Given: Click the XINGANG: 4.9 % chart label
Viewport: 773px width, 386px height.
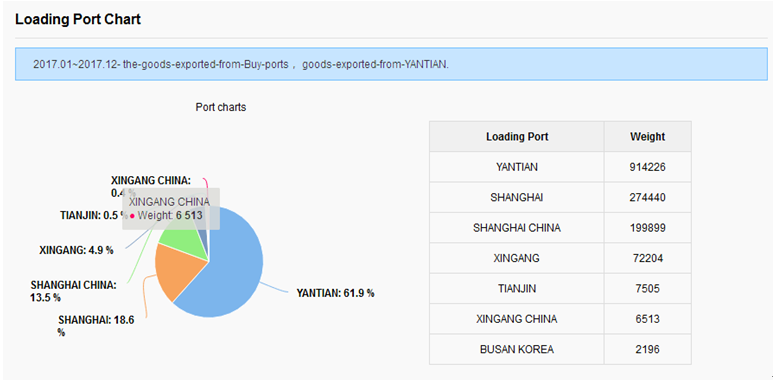Looking at the screenshot, I should [x=76, y=250].
